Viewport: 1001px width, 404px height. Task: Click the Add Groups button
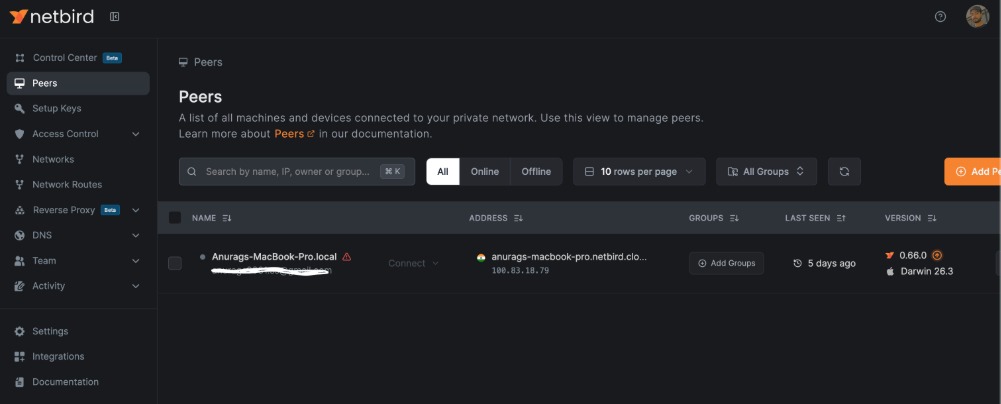pyautogui.click(x=727, y=263)
